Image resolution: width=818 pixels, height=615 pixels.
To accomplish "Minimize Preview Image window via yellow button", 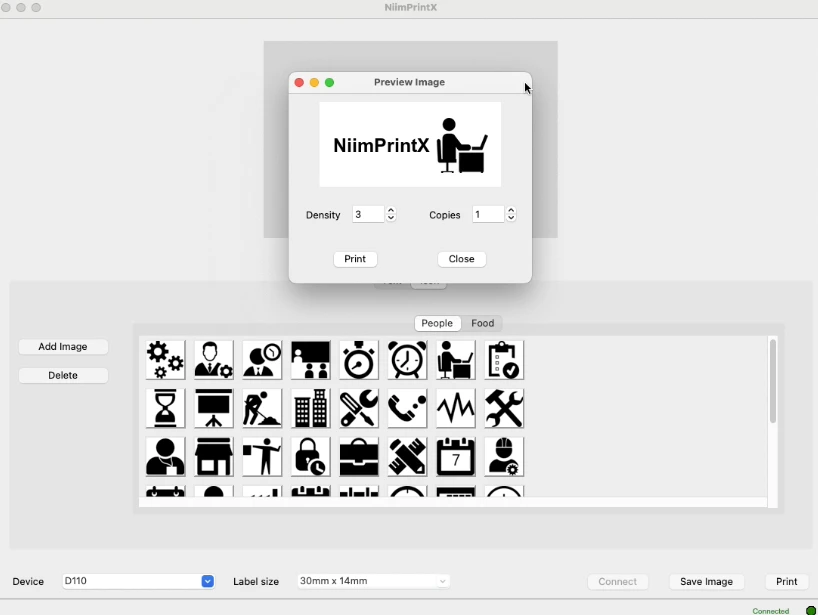I will click(x=314, y=82).
